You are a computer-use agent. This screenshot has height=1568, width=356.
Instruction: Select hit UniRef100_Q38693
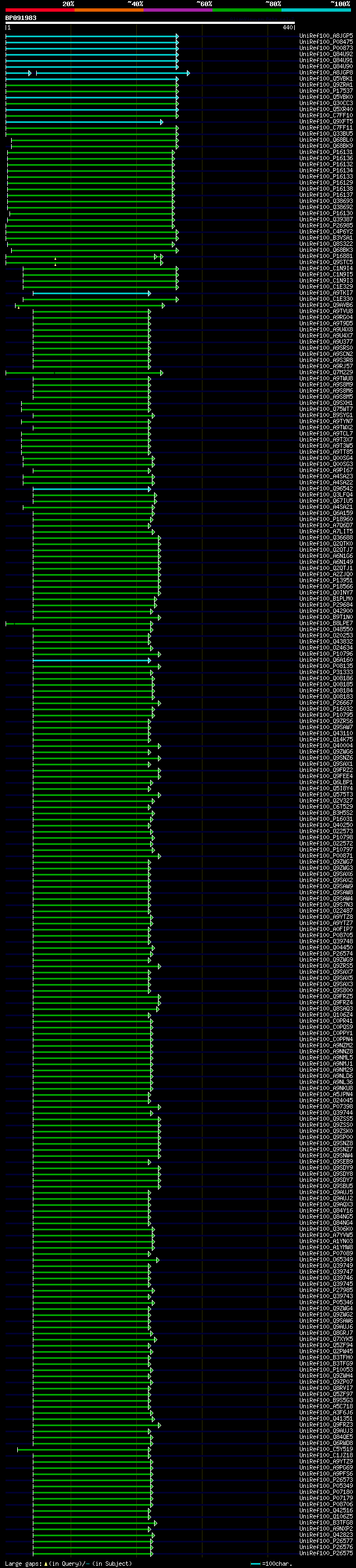click(326, 201)
